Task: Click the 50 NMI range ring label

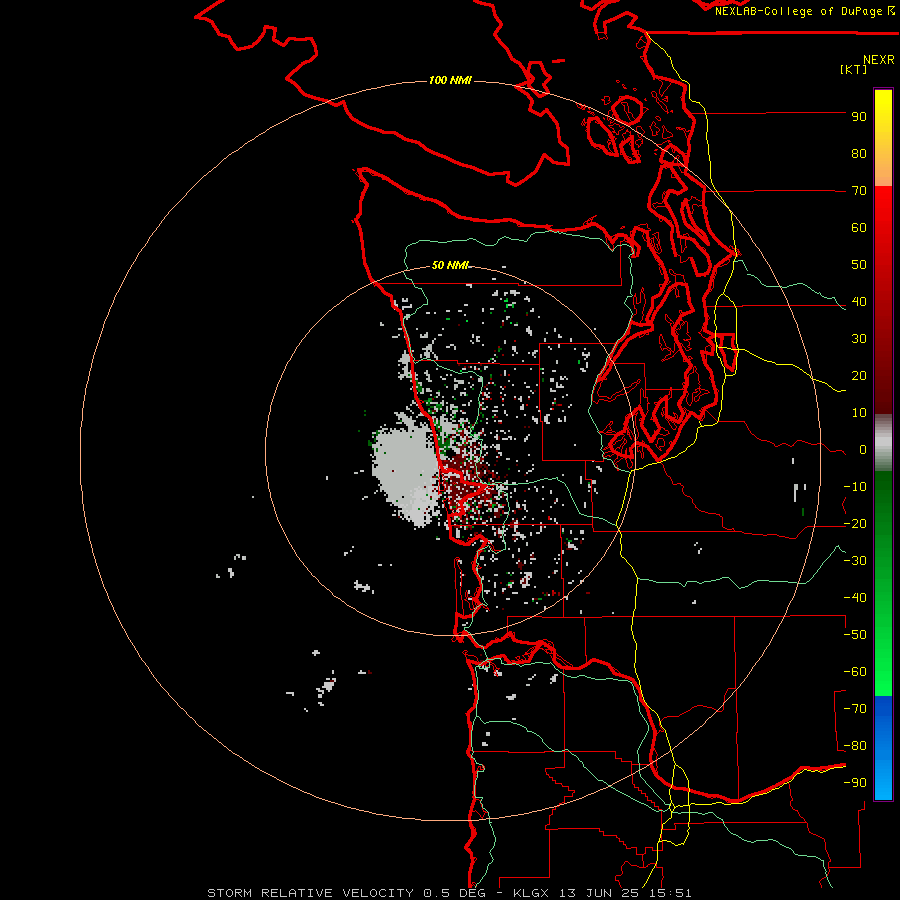Action: tap(450, 265)
